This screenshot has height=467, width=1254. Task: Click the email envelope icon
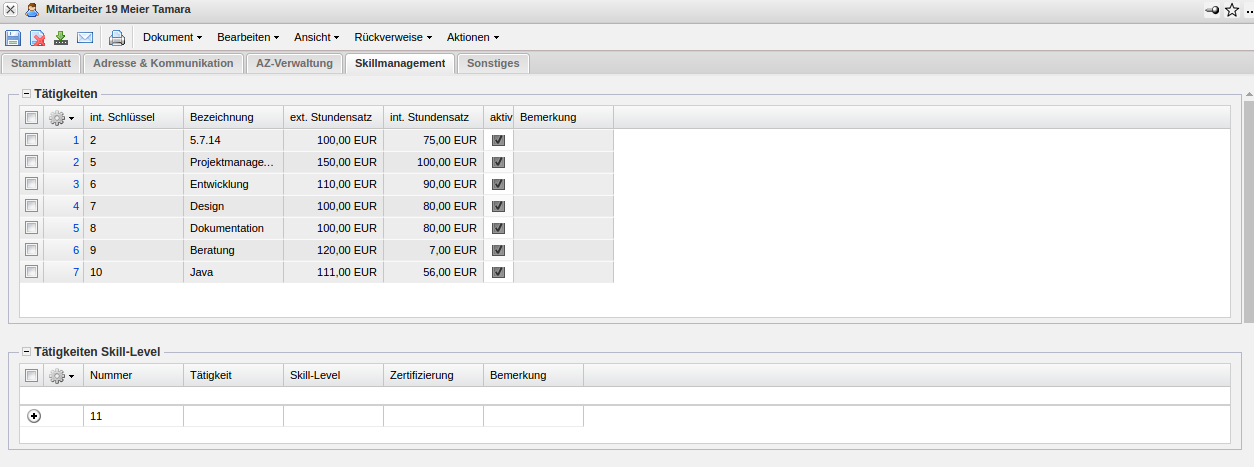[x=85, y=38]
